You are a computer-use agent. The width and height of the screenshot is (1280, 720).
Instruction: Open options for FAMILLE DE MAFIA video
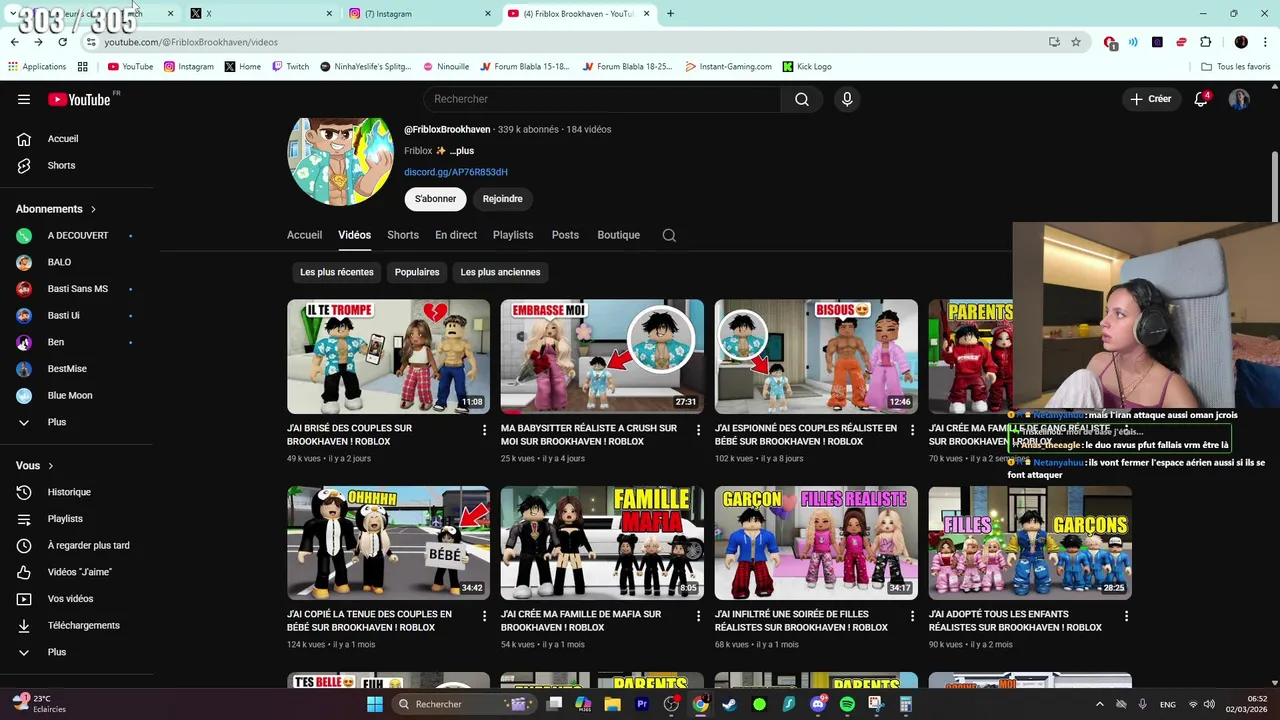point(698,616)
